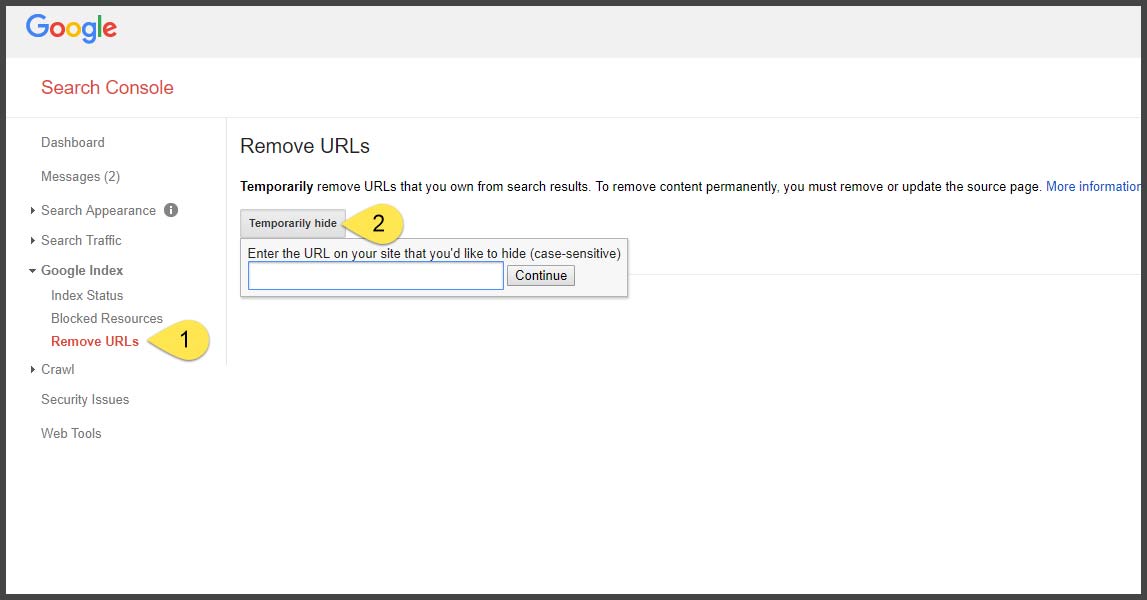Viewport: 1147px width, 600px height.
Task: Open the Search Appearance info icon
Action: (171, 210)
